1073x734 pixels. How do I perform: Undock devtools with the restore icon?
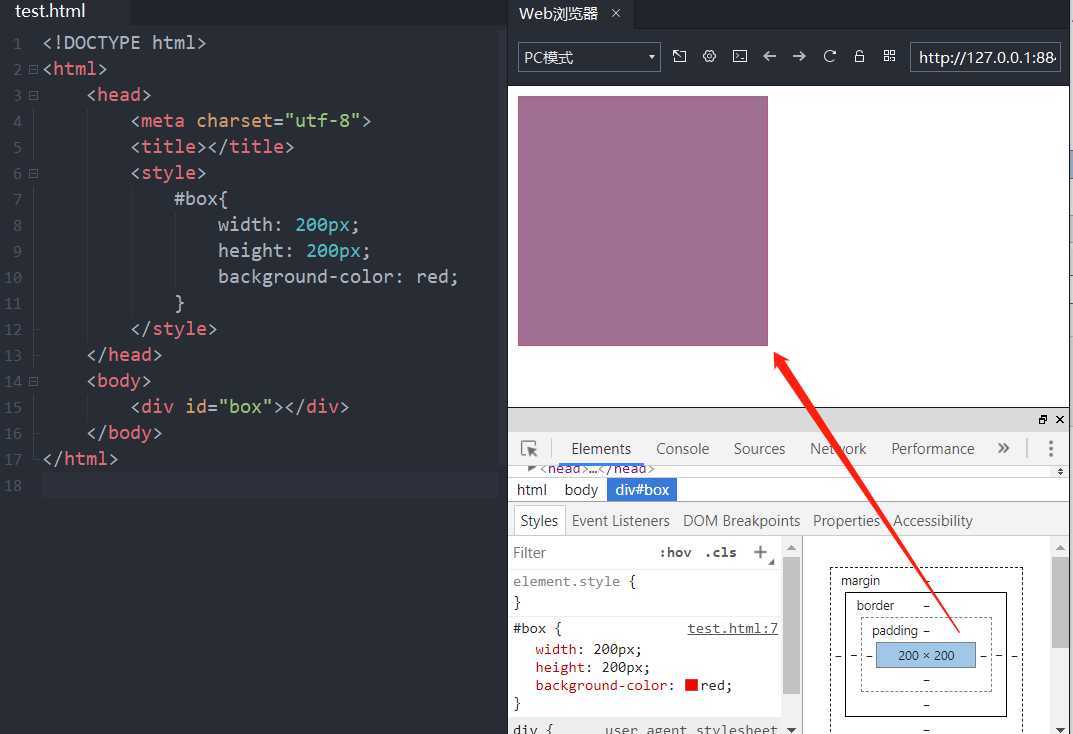[x=1042, y=419]
